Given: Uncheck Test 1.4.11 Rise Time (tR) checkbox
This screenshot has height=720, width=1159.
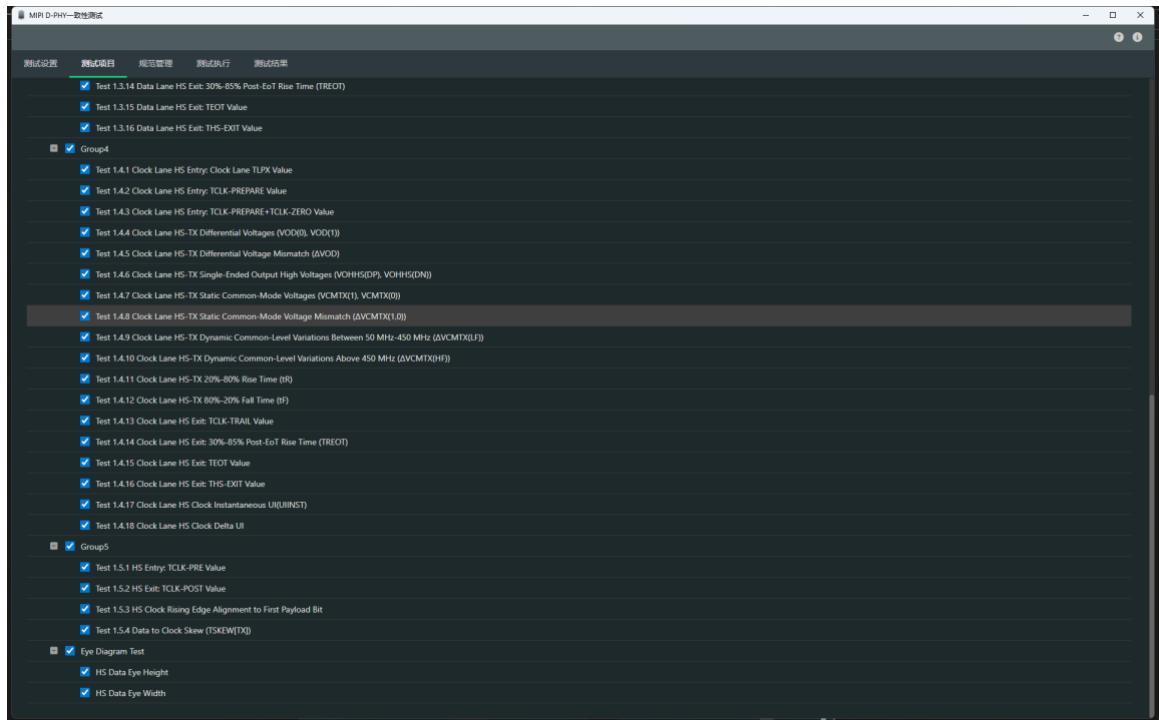Looking at the screenshot, I should pyautogui.click(x=85, y=378).
